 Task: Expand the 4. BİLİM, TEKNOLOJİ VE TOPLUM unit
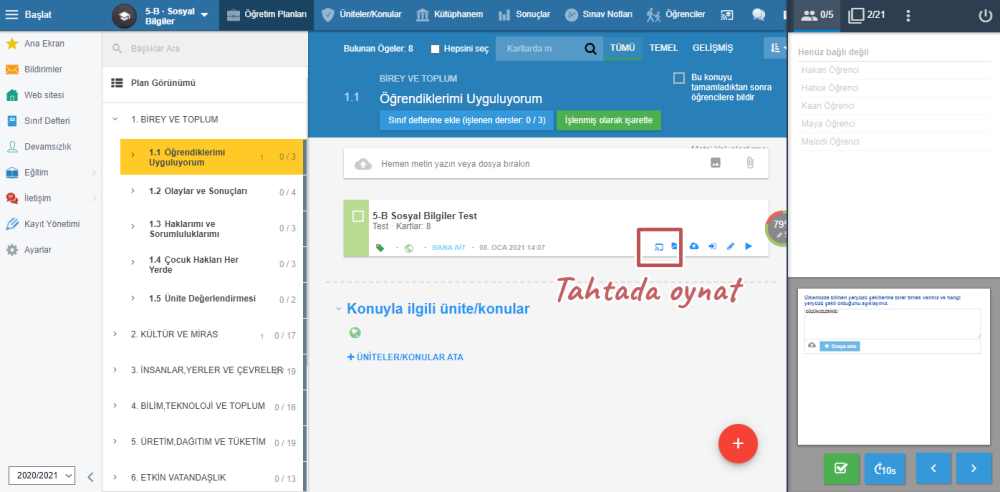pyautogui.click(x=115, y=406)
